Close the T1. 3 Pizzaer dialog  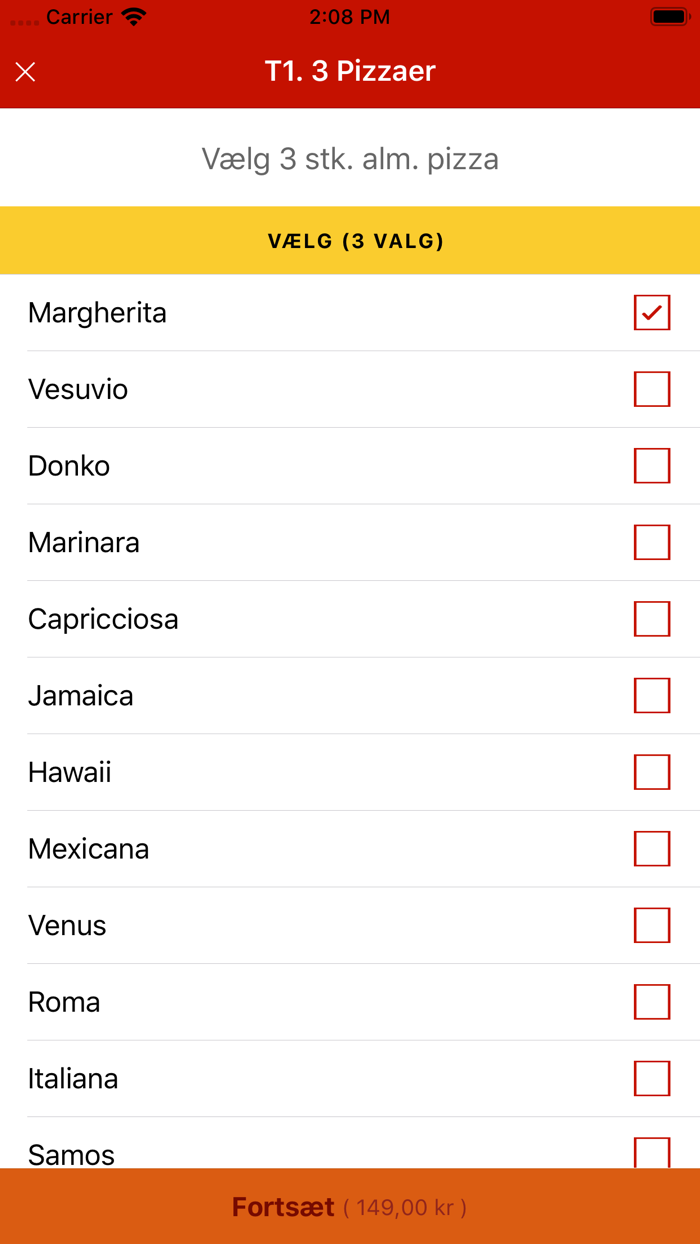25,72
